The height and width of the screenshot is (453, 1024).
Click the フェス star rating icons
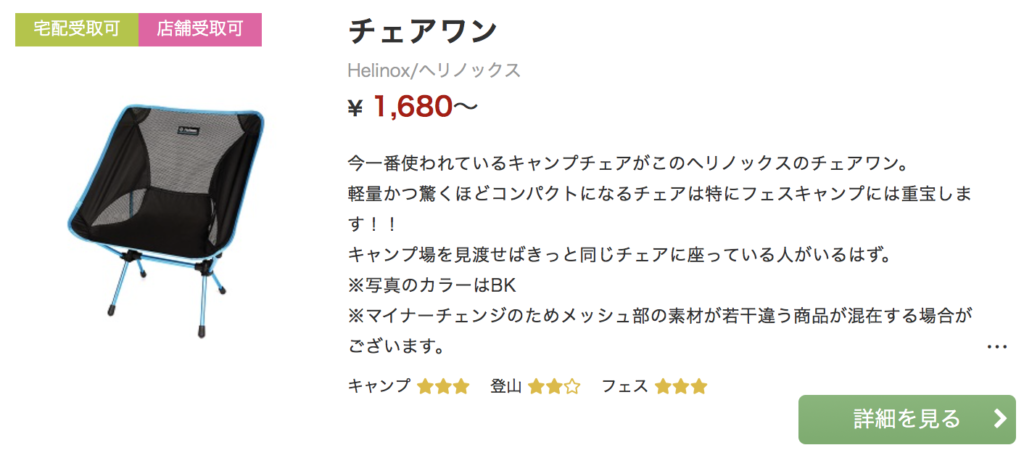[x=681, y=386]
